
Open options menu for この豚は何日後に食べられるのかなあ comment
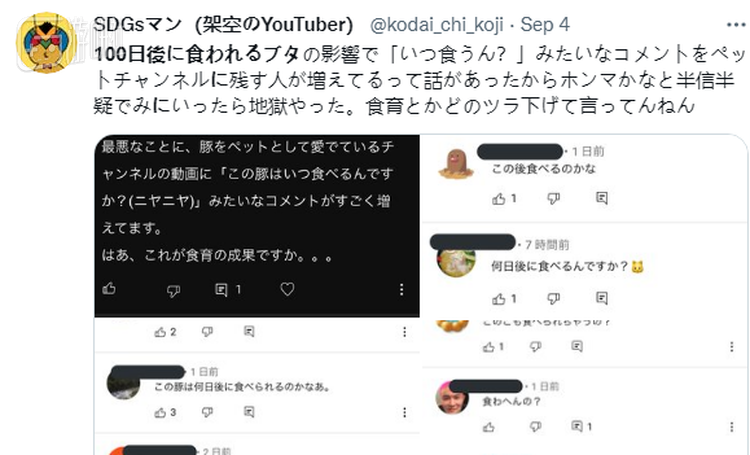[x=405, y=412]
